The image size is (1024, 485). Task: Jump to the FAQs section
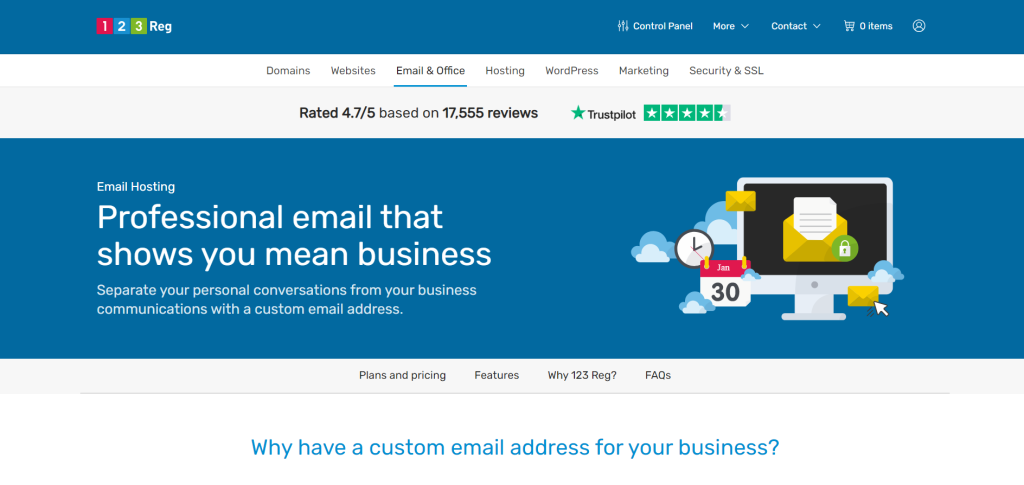(658, 375)
